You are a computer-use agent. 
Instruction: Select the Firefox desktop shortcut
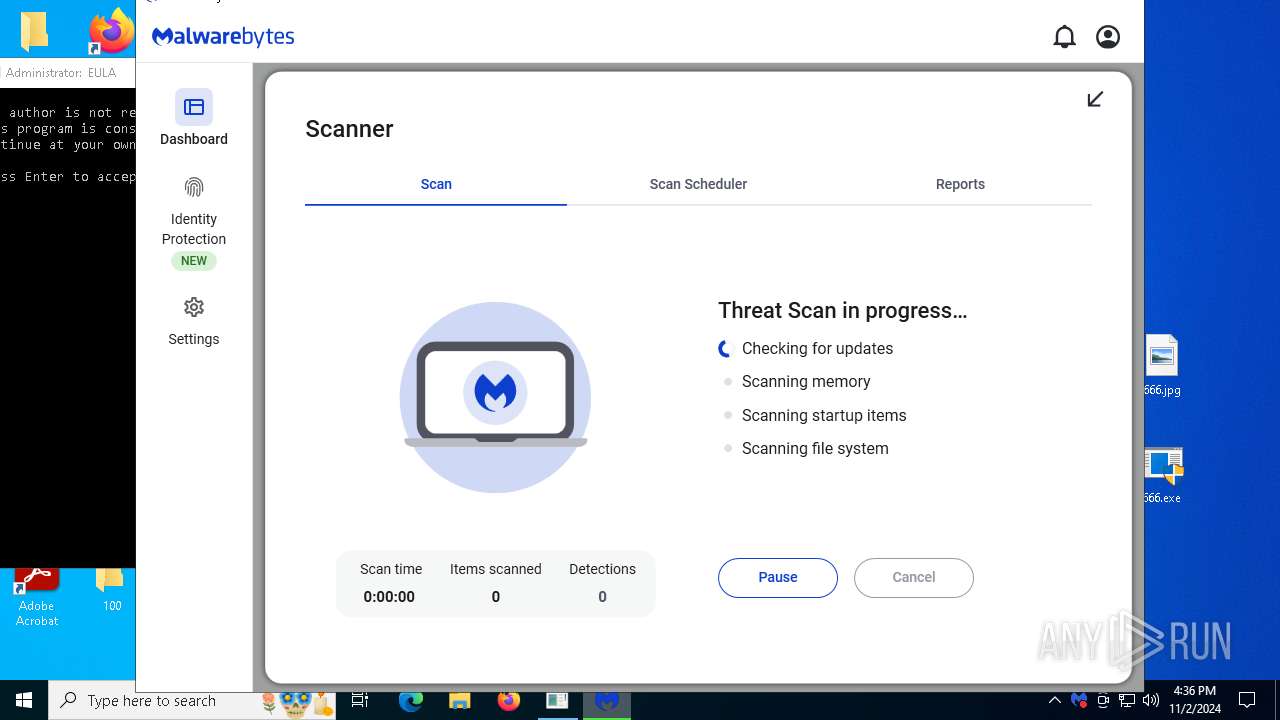[x=111, y=31]
